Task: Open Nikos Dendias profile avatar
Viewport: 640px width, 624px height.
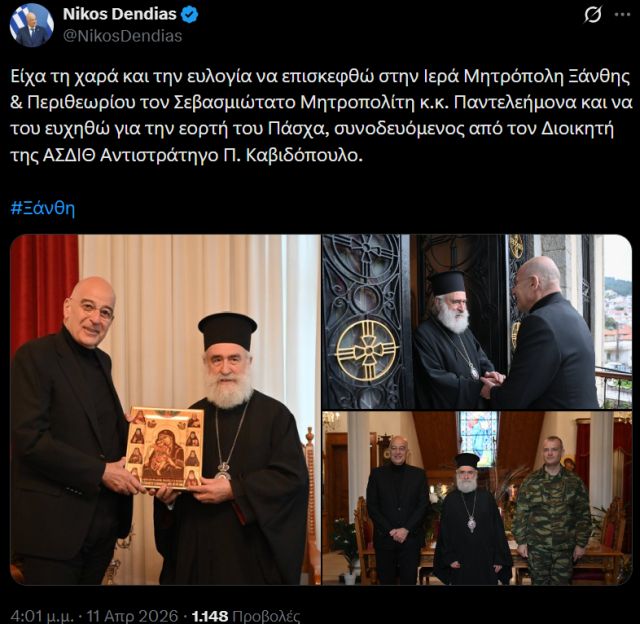Action: (32, 25)
